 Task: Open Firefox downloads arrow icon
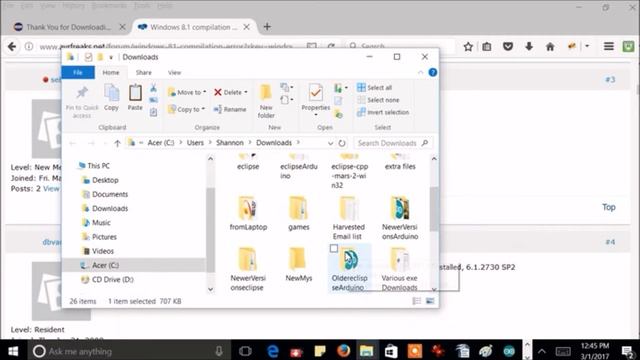point(529,47)
